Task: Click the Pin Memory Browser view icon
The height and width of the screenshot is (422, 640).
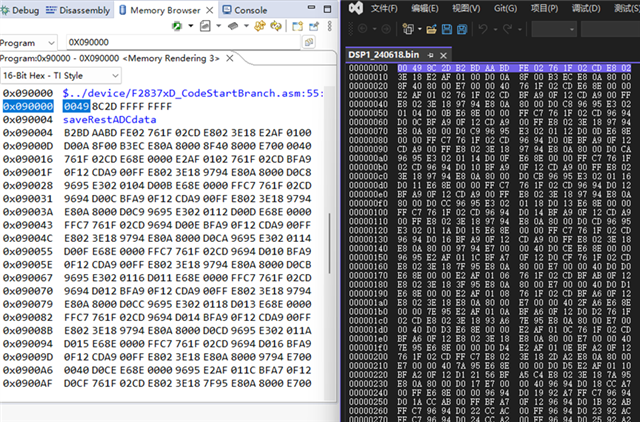Action: 313,27
